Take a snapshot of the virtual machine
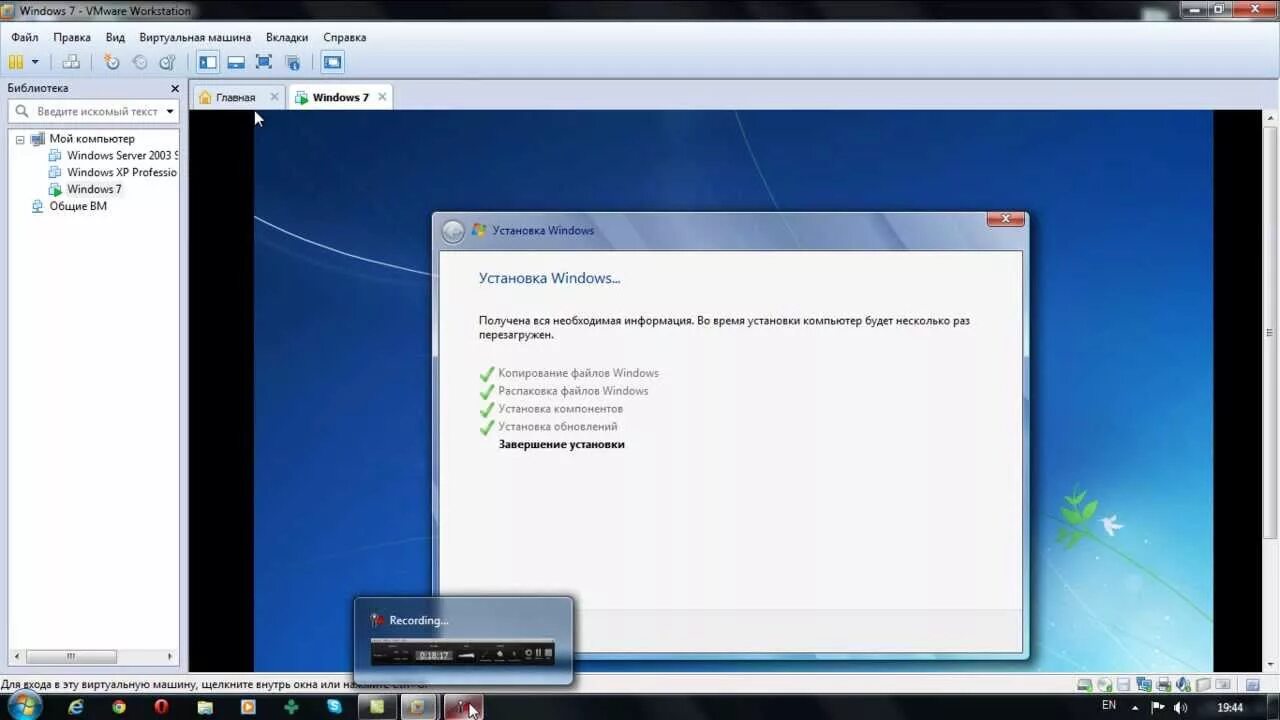The height and width of the screenshot is (720, 1280). click(112, 62)
